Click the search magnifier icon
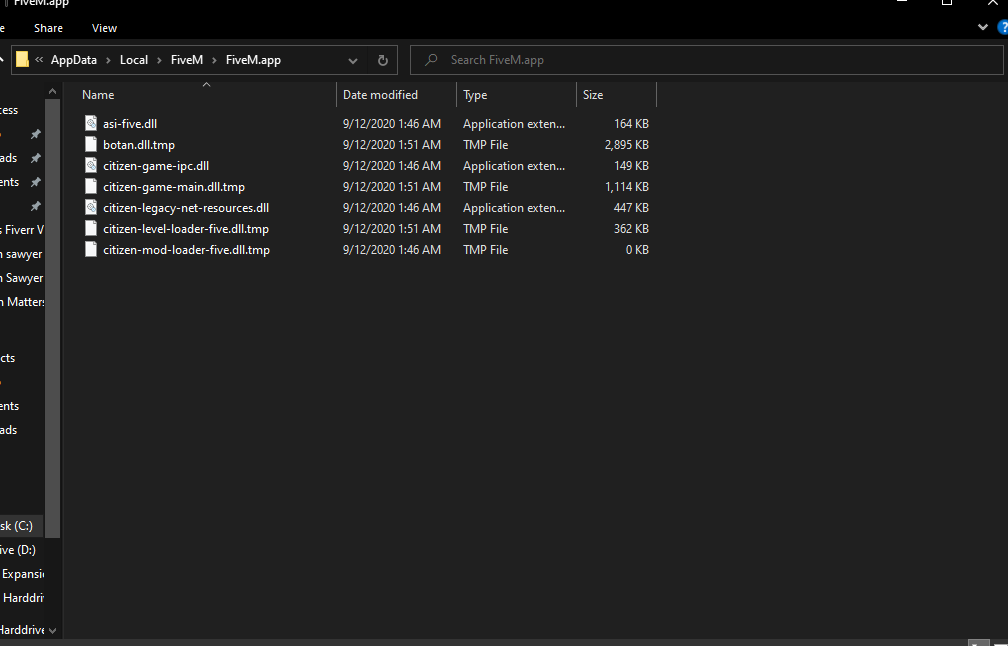Screen dimensions: 1008x646 point(431,60)
